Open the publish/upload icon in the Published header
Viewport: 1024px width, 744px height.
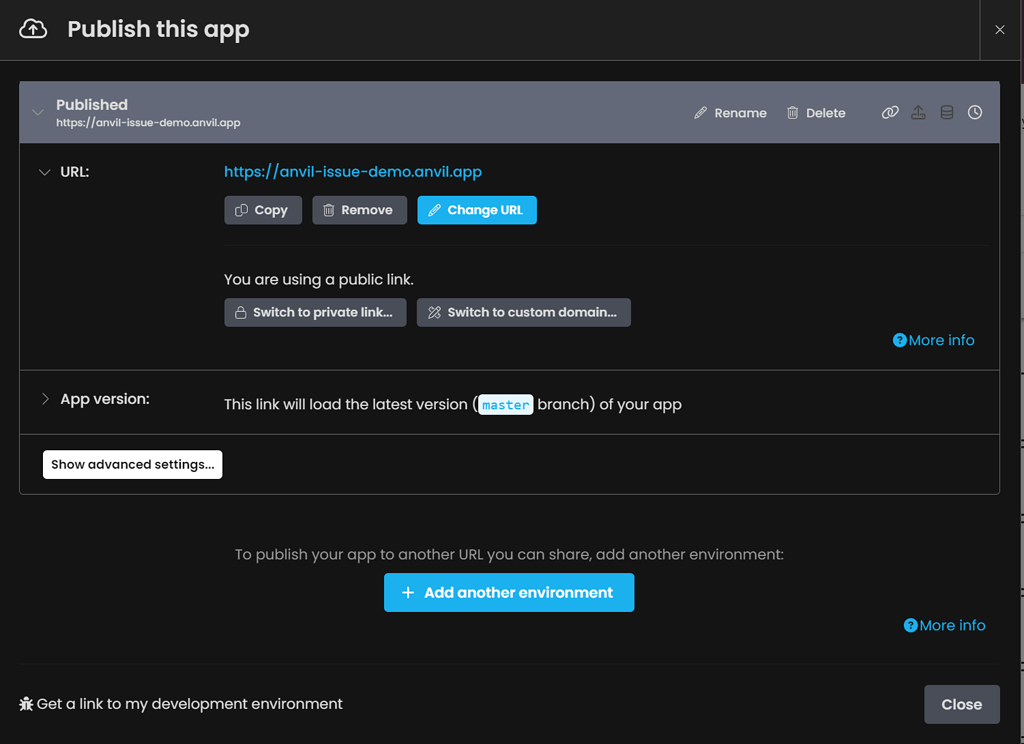click(x=919, y=112)
